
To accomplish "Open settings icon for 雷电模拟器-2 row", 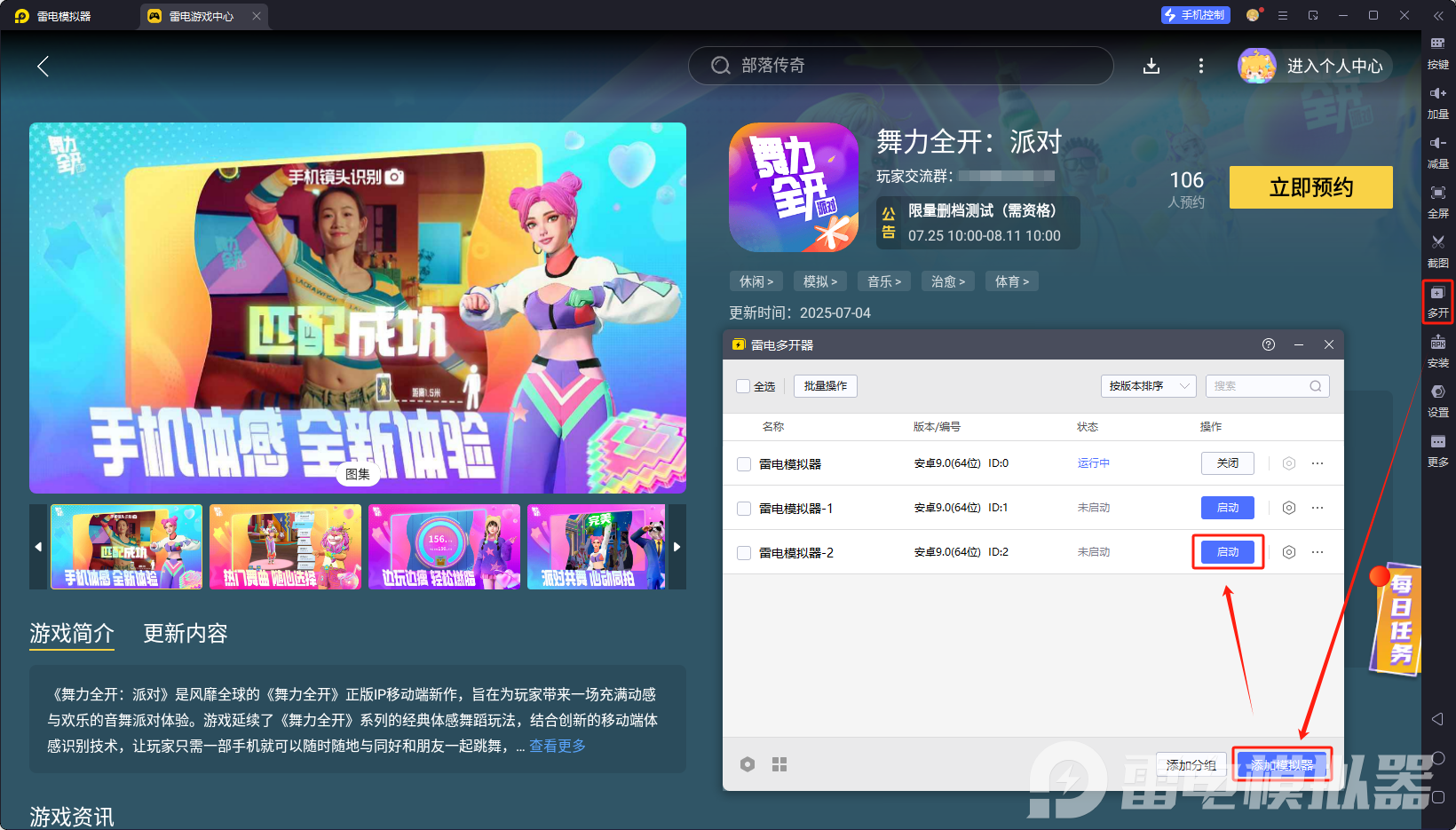I will pyautogui.click(x=1289, y=552).
